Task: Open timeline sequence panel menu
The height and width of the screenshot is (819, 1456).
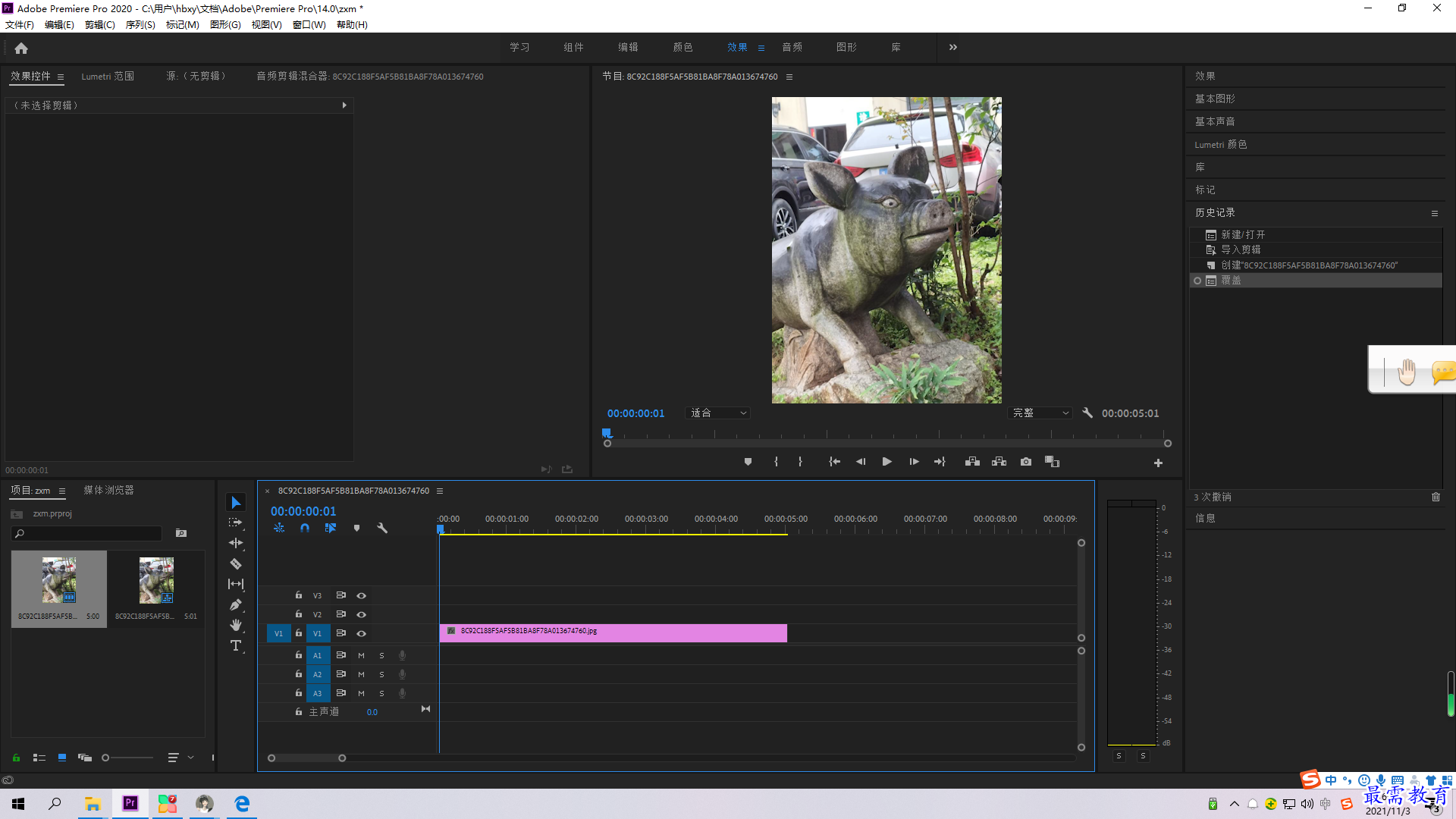Action: pyautogui.click(x=440, y=491)
